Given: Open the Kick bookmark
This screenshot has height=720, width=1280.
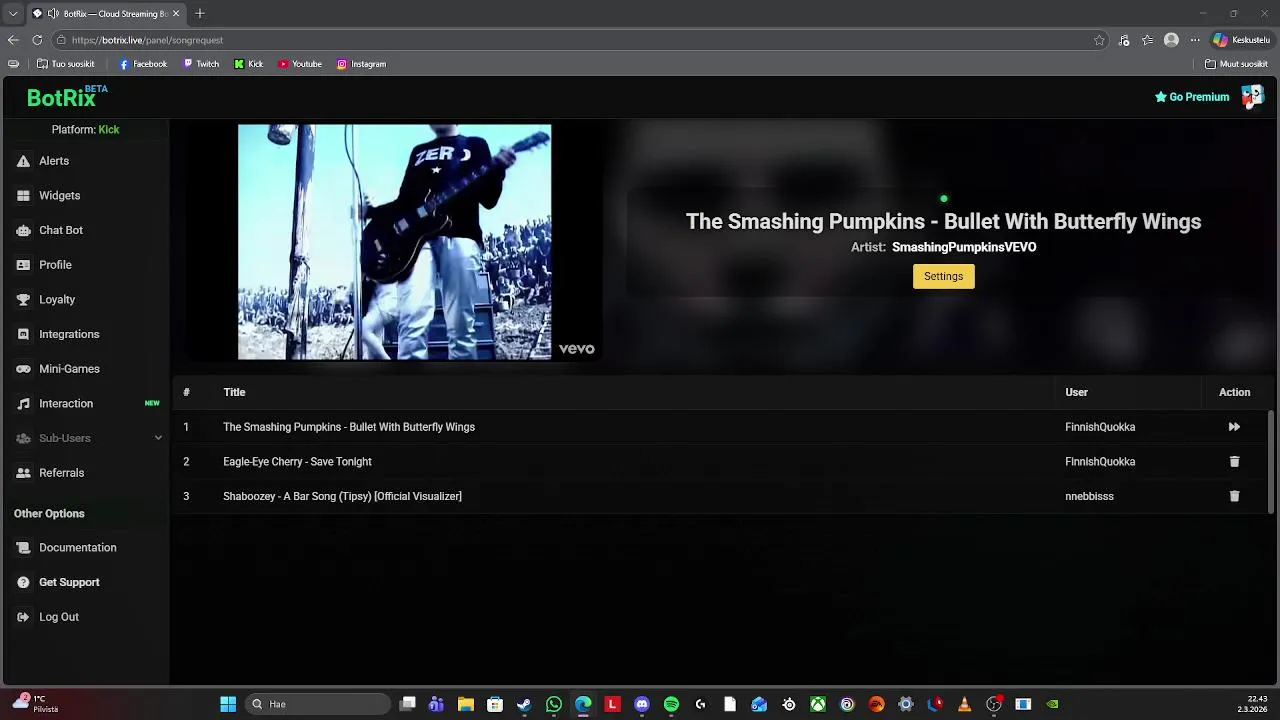Looking at the screenshot, I should point(249,64).
